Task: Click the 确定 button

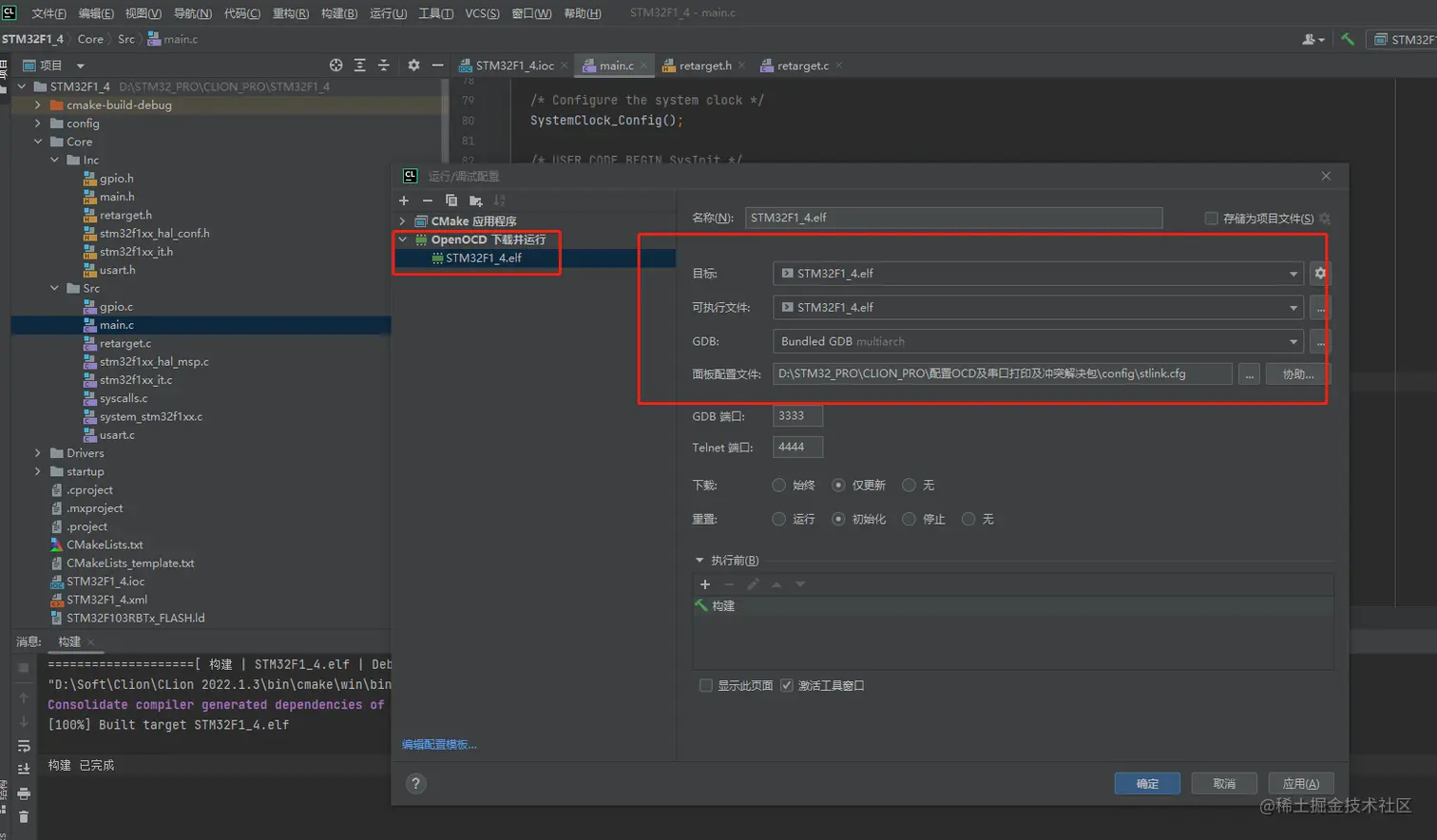Action: click(1147, 784)
